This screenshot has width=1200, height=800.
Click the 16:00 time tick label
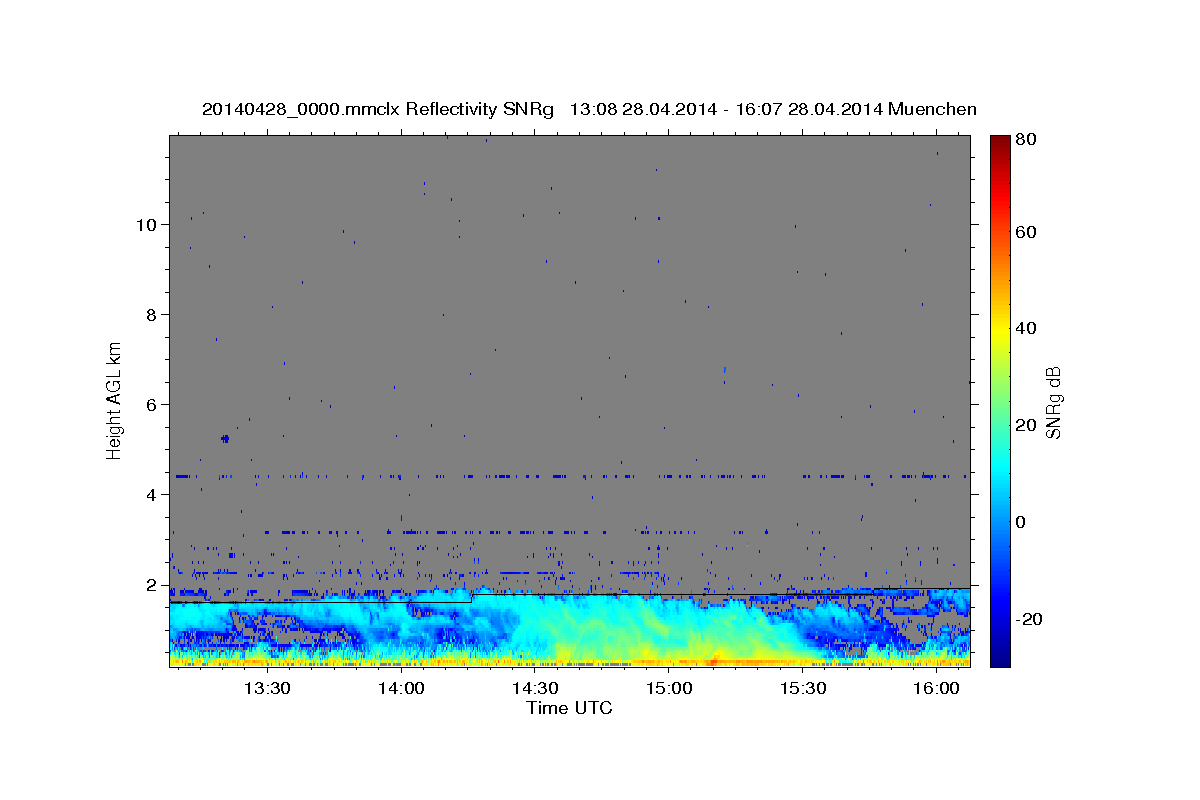936,689
